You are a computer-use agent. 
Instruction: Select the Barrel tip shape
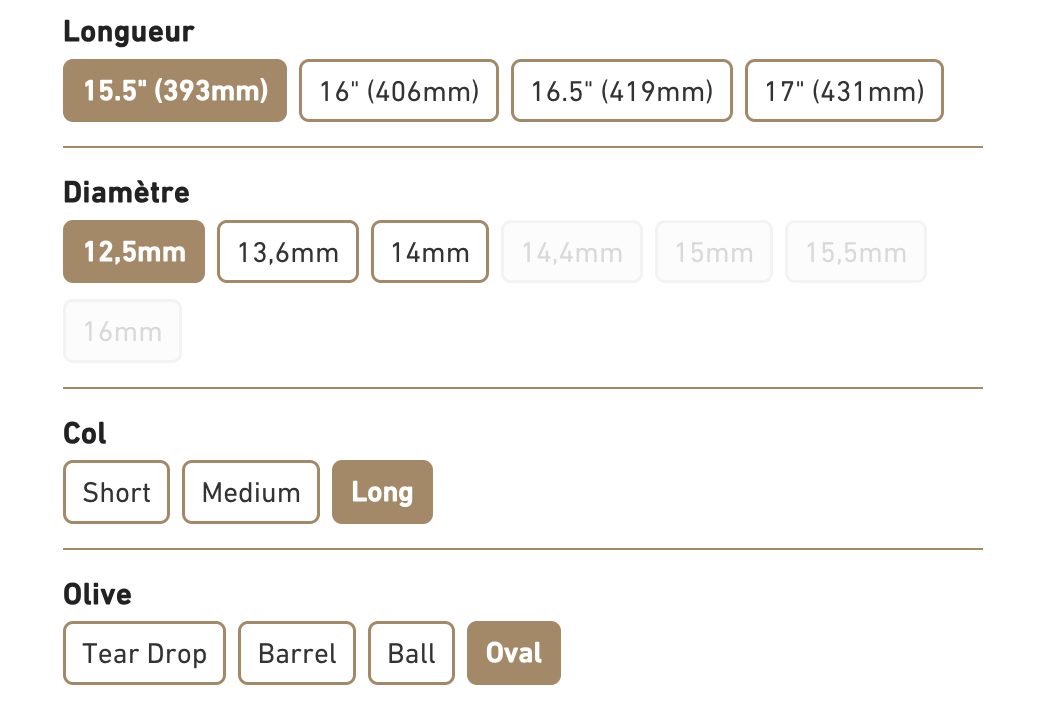click(297, 653)
